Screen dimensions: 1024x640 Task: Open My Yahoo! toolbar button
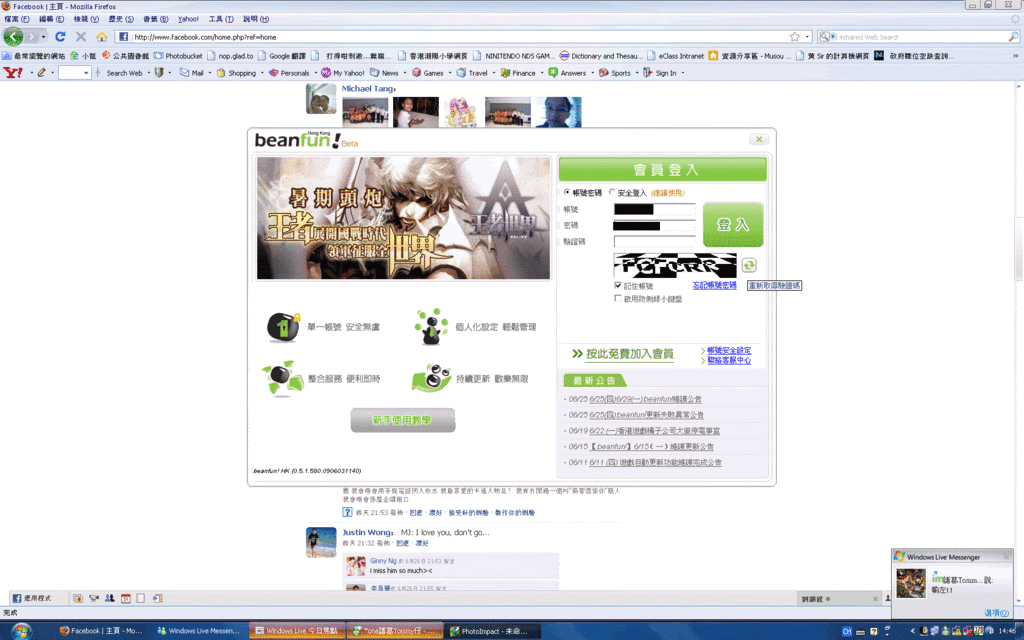pos(343,73)
